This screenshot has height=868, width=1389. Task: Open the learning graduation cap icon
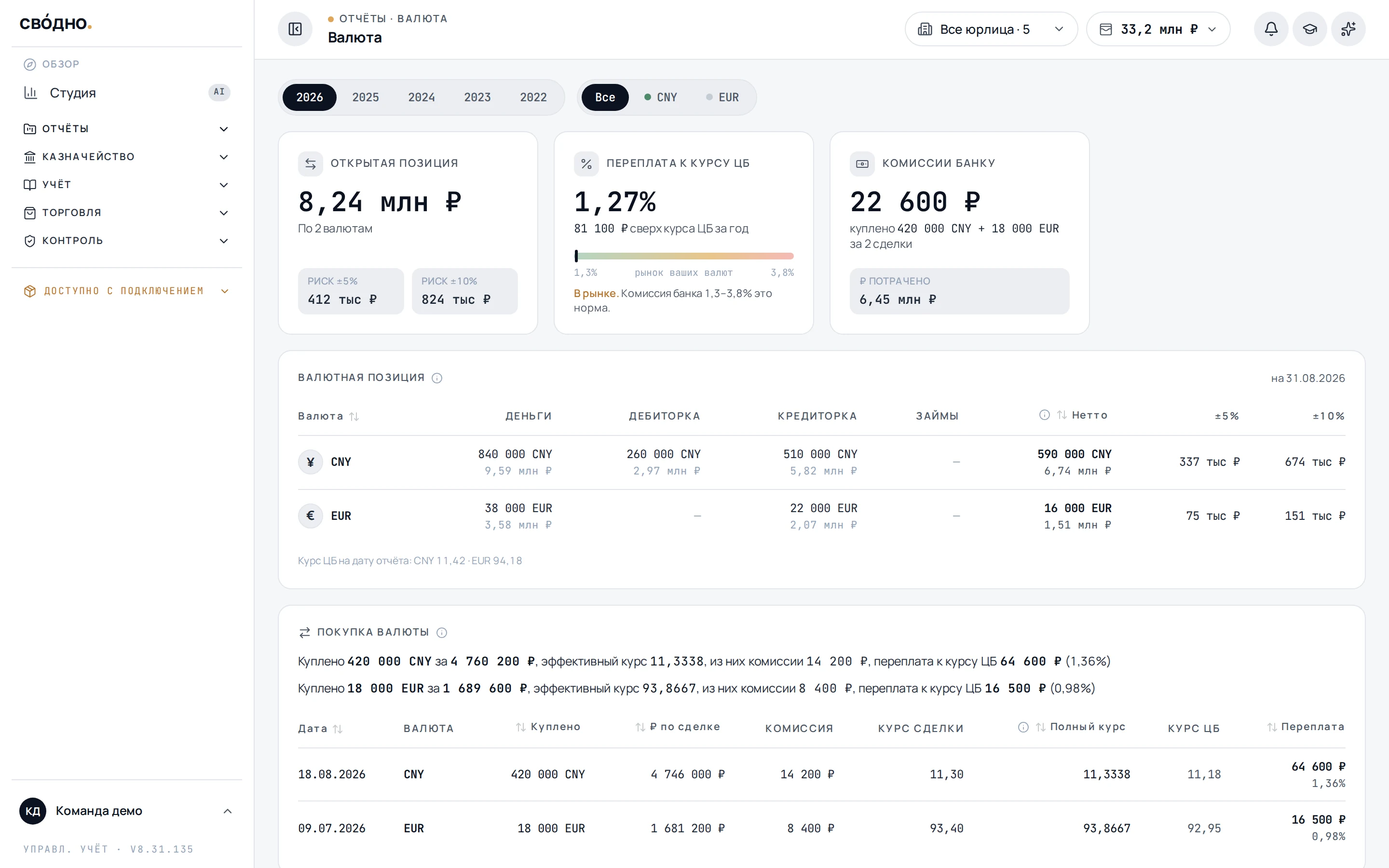point(1310,29)
